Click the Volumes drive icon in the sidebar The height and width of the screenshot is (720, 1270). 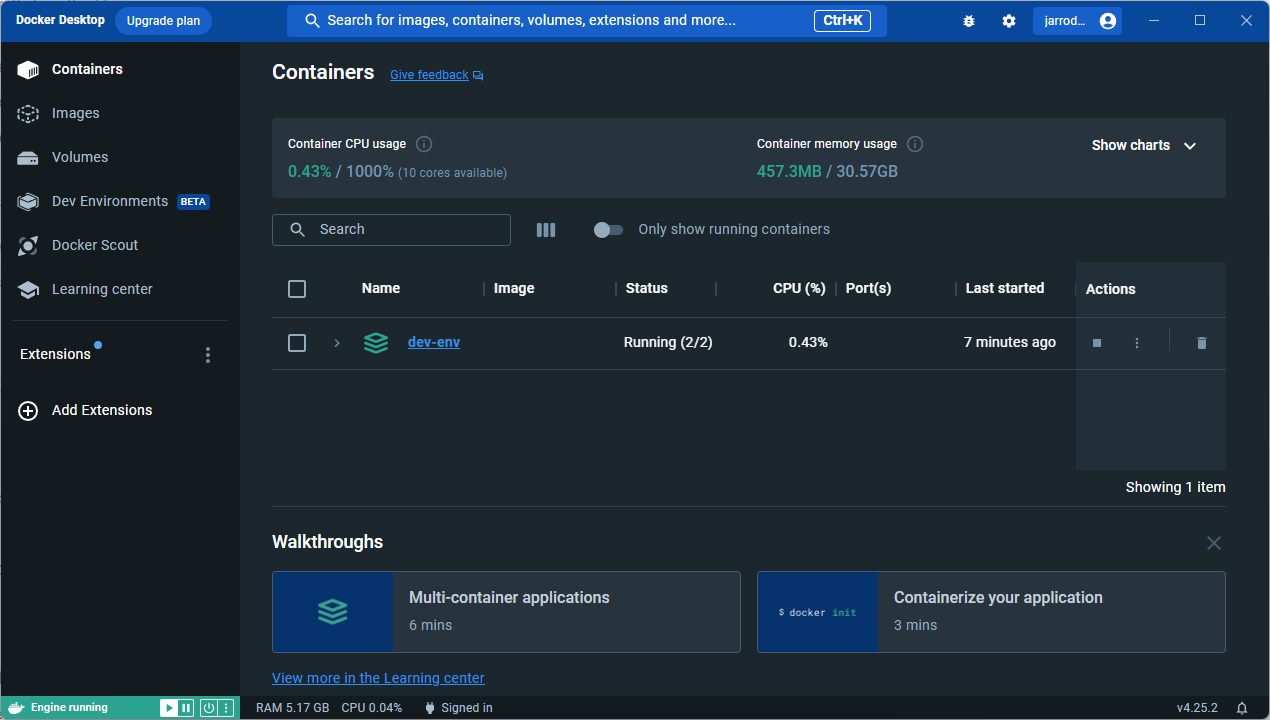click(28, 158)
